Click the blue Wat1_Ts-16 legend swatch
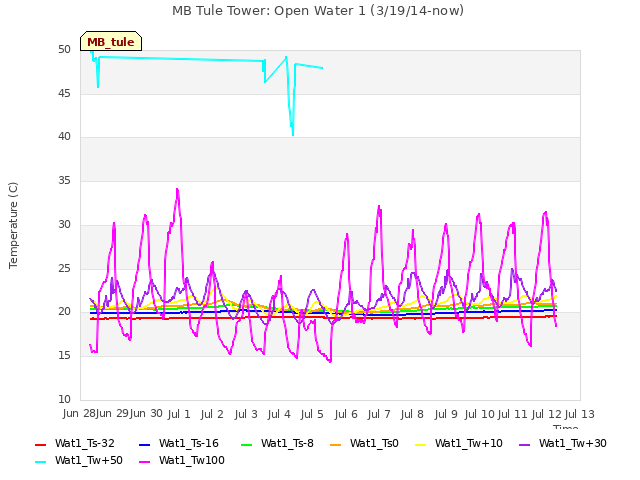640x480 pixels. [144, 444]
